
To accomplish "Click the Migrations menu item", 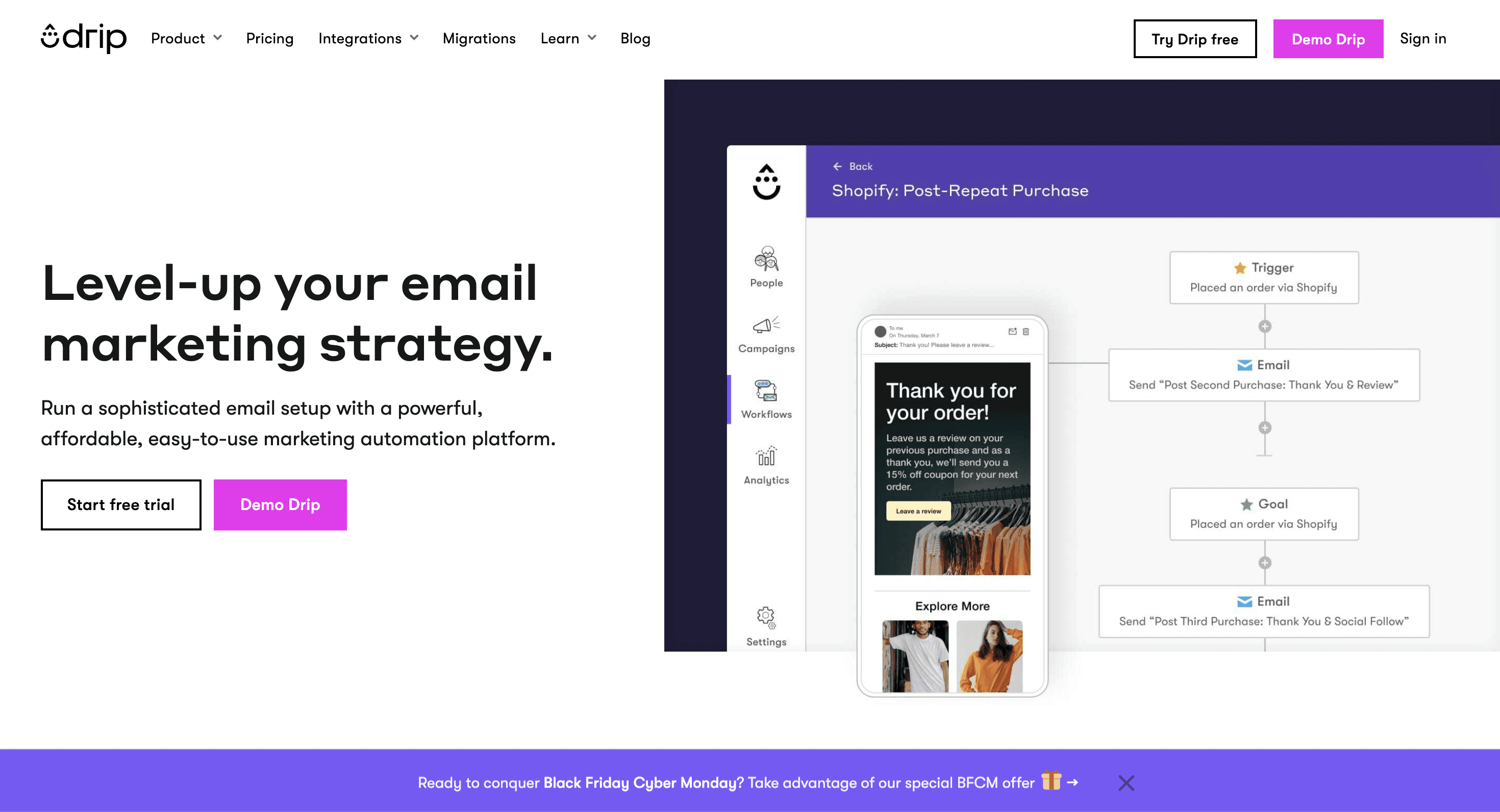I will coord(478,39).
